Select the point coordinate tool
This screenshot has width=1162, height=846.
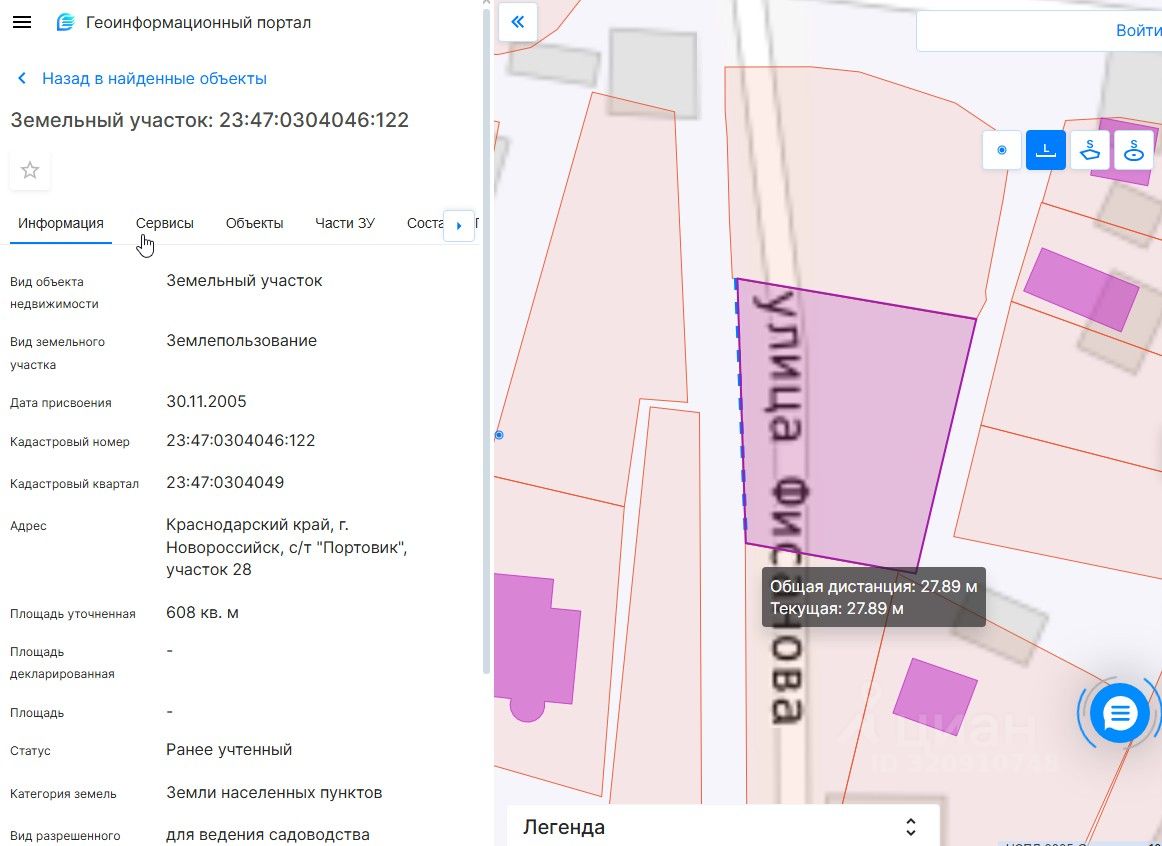tap(1002, 150)
